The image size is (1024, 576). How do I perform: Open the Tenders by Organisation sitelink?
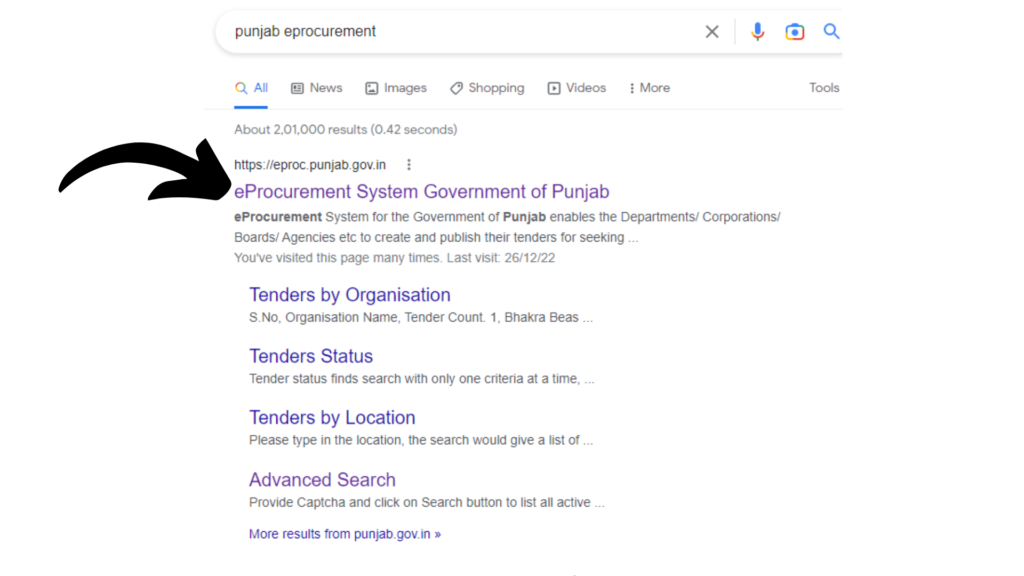(349, 295)
